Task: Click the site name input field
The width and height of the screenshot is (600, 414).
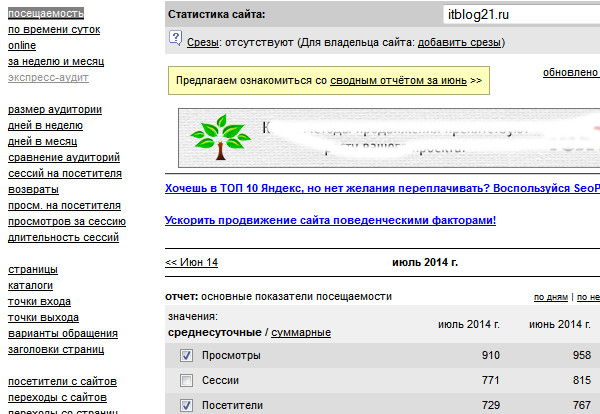Action: pyautogui.click(x=522, y=15)
